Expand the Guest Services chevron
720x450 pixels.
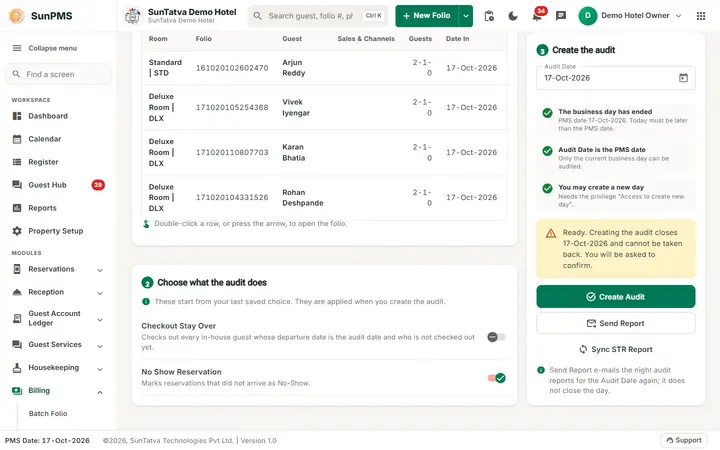pyautogui.click(x=100, y=346)
